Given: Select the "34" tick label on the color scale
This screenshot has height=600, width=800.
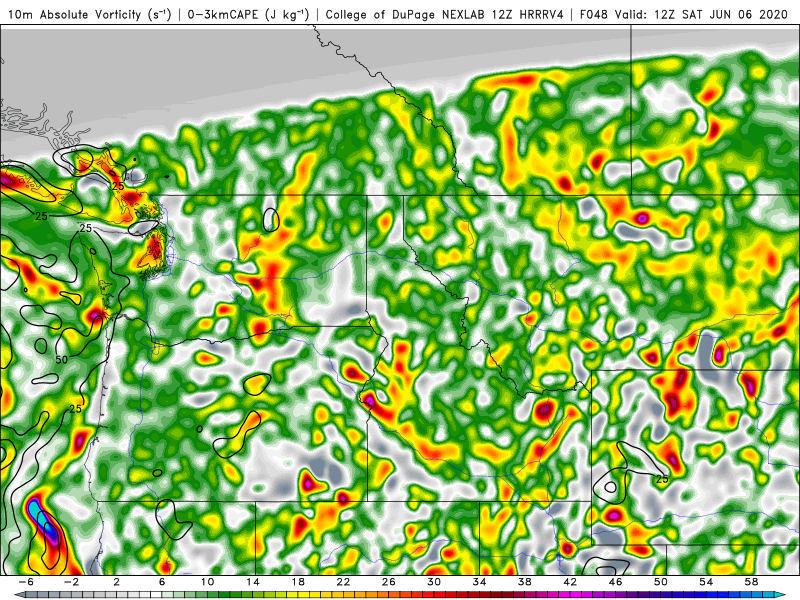Looking at the screenshot, I should tap(479, 582).
